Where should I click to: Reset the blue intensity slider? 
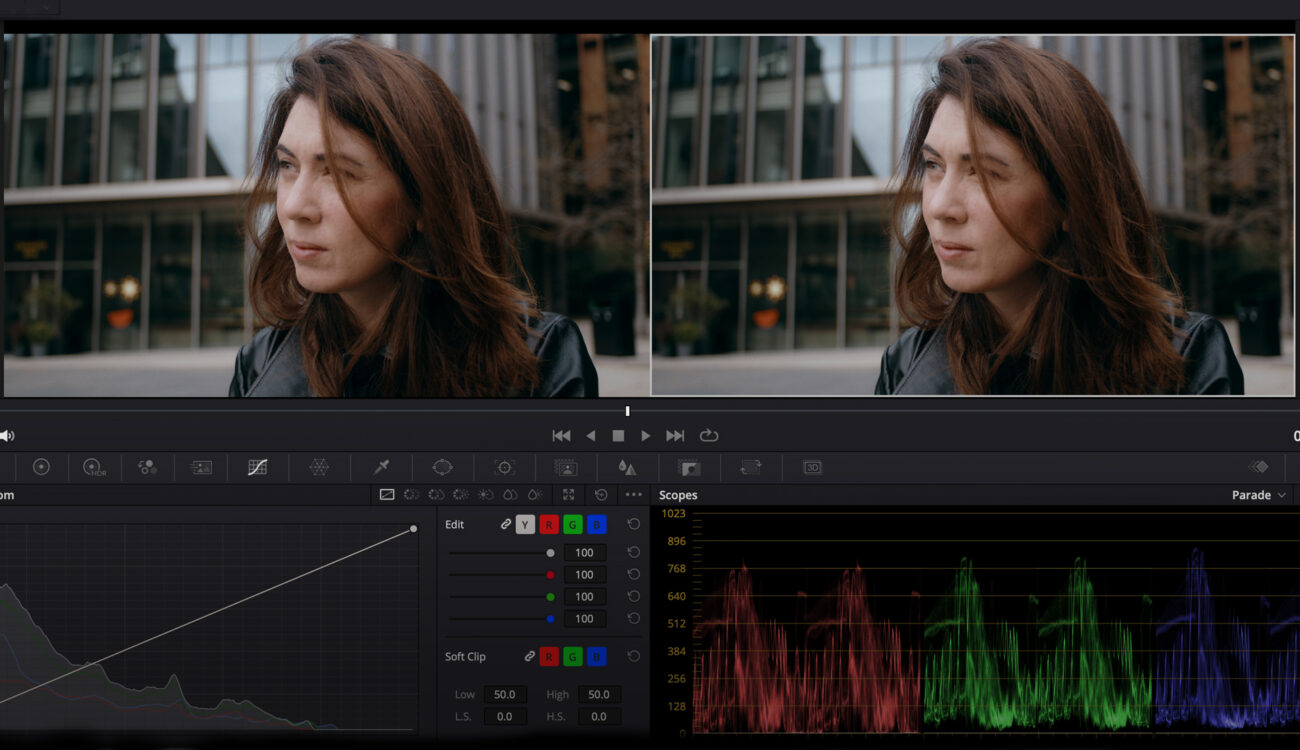click(633, 618)
